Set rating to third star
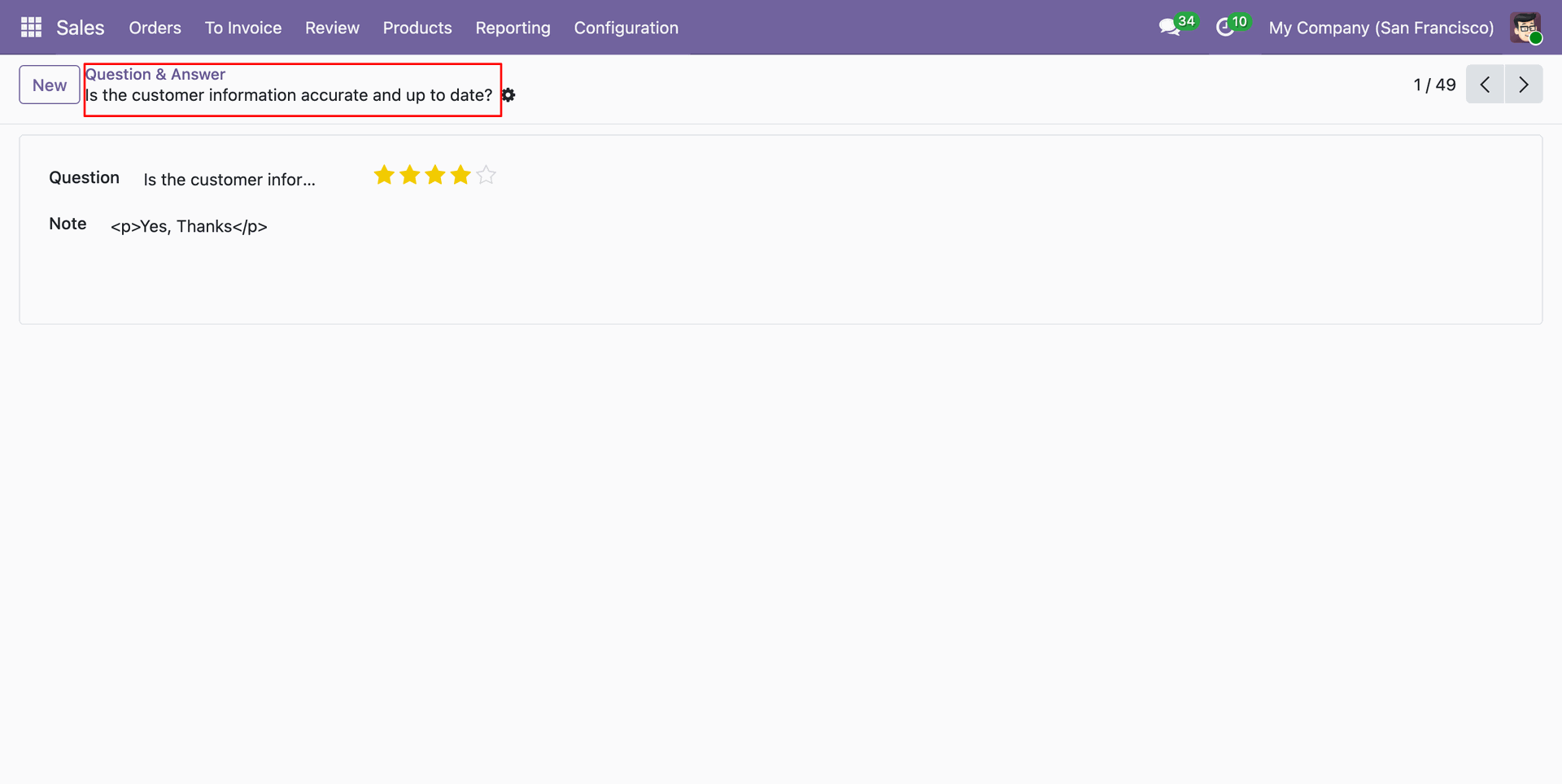This screenshot has height=784, width=1562. pyautogui.click(x=435, y=175)
